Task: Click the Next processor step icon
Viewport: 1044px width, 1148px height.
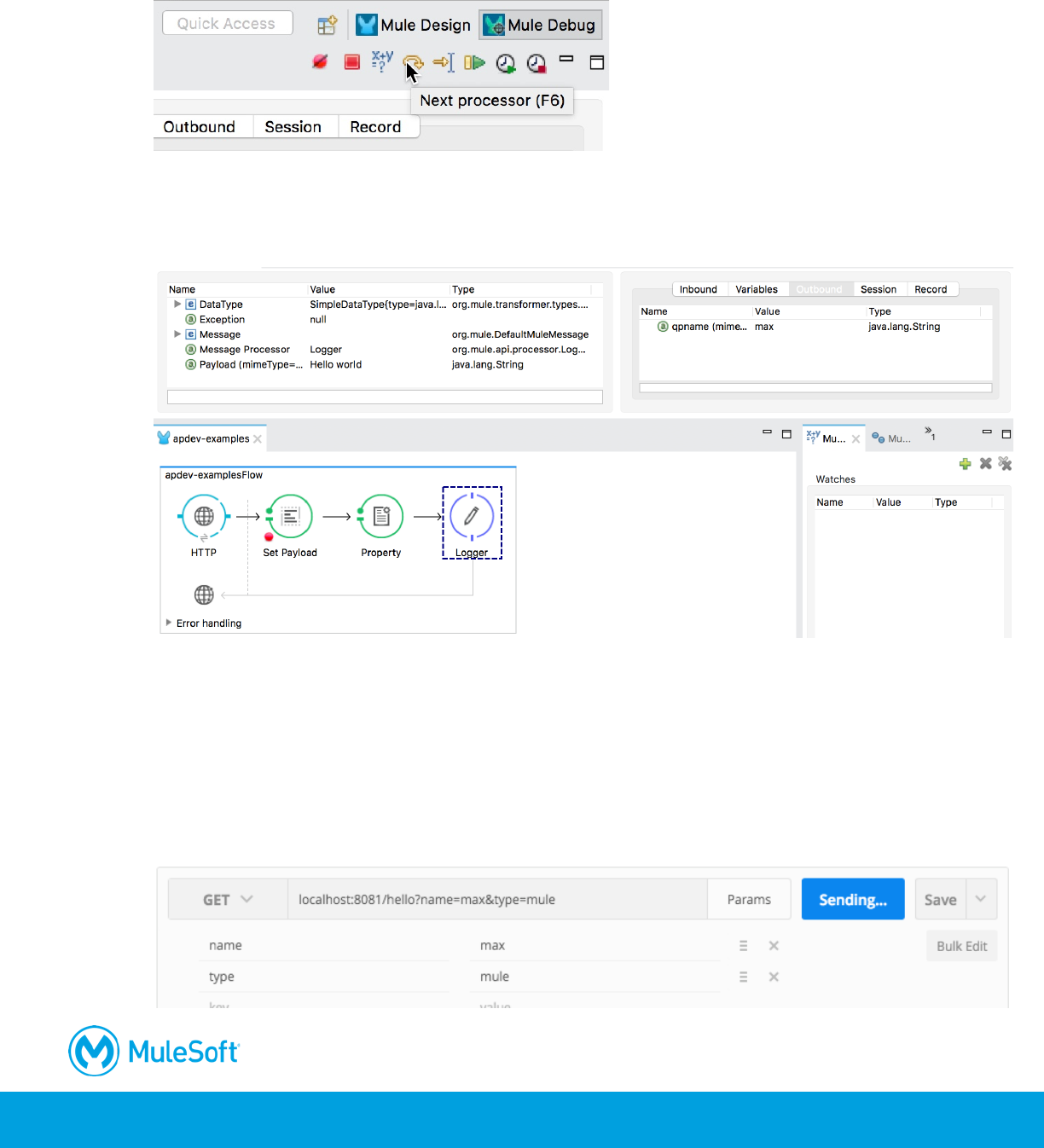Action: coord(413,62)
